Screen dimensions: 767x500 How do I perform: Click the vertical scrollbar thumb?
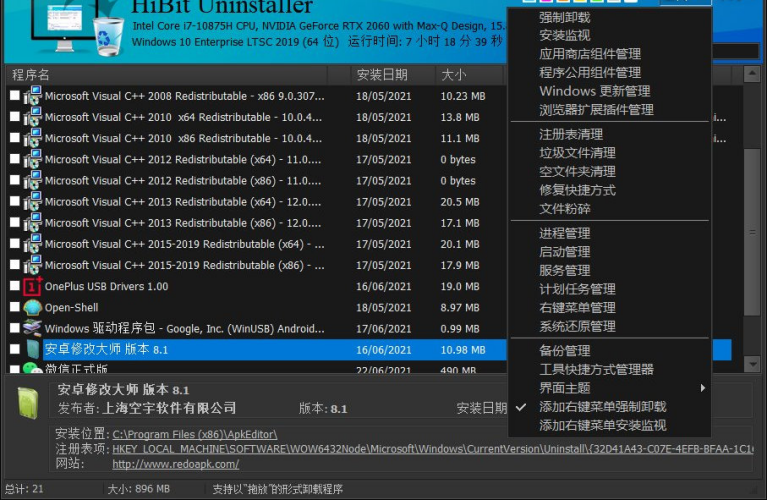click(x=751, y=232)
